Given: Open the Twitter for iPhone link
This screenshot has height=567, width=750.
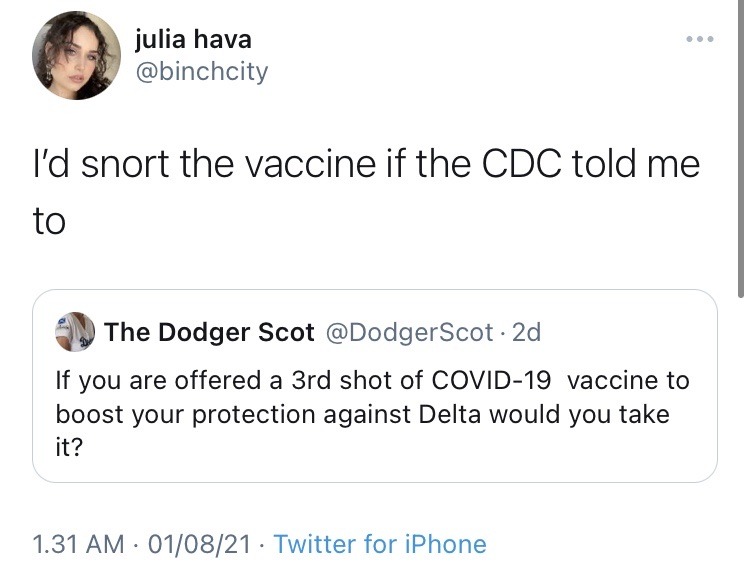Looking at the screenshot, I should (x=380, y=544).
